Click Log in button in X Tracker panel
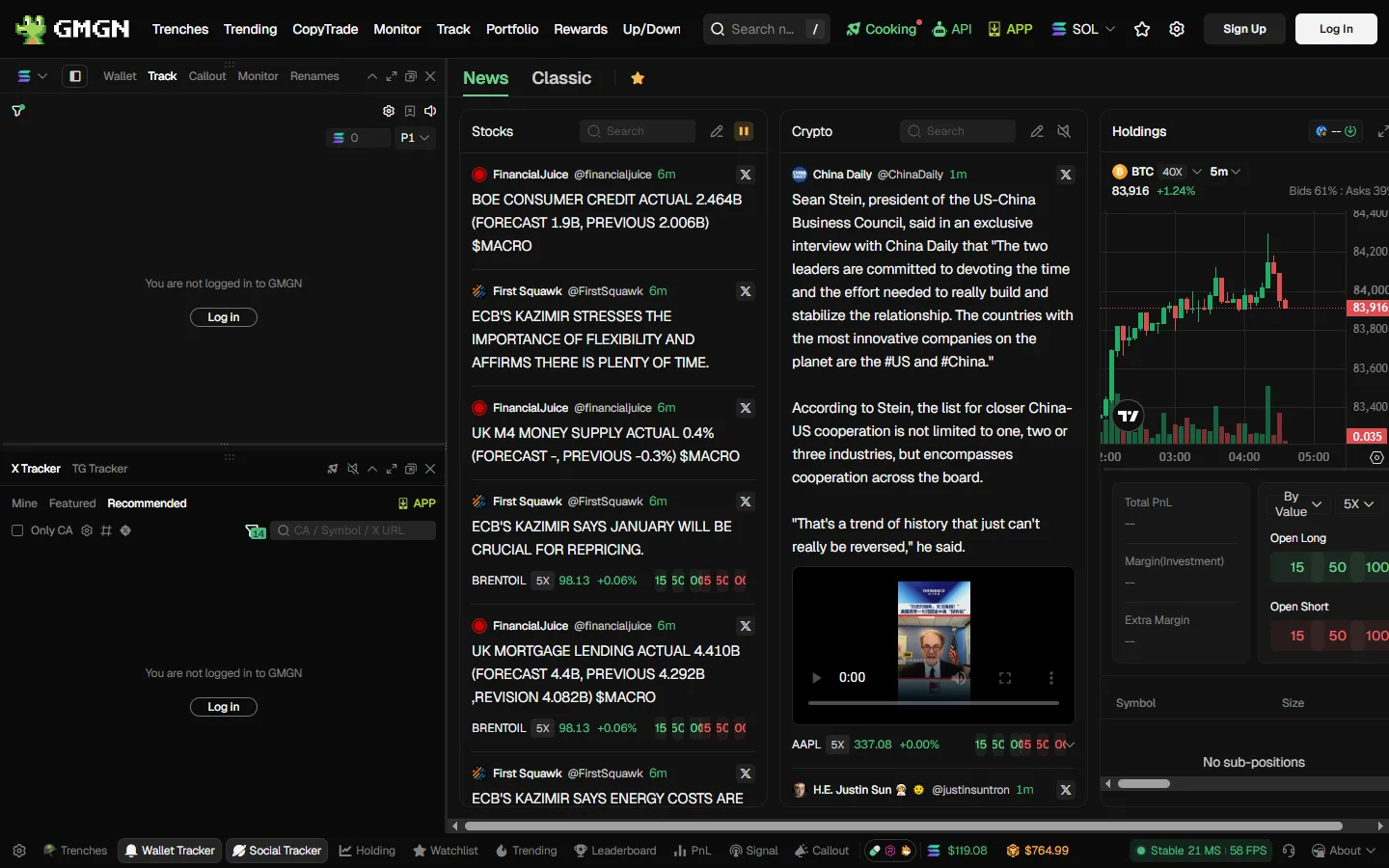This screenshot has height=868, width=1389. [224, 707]
